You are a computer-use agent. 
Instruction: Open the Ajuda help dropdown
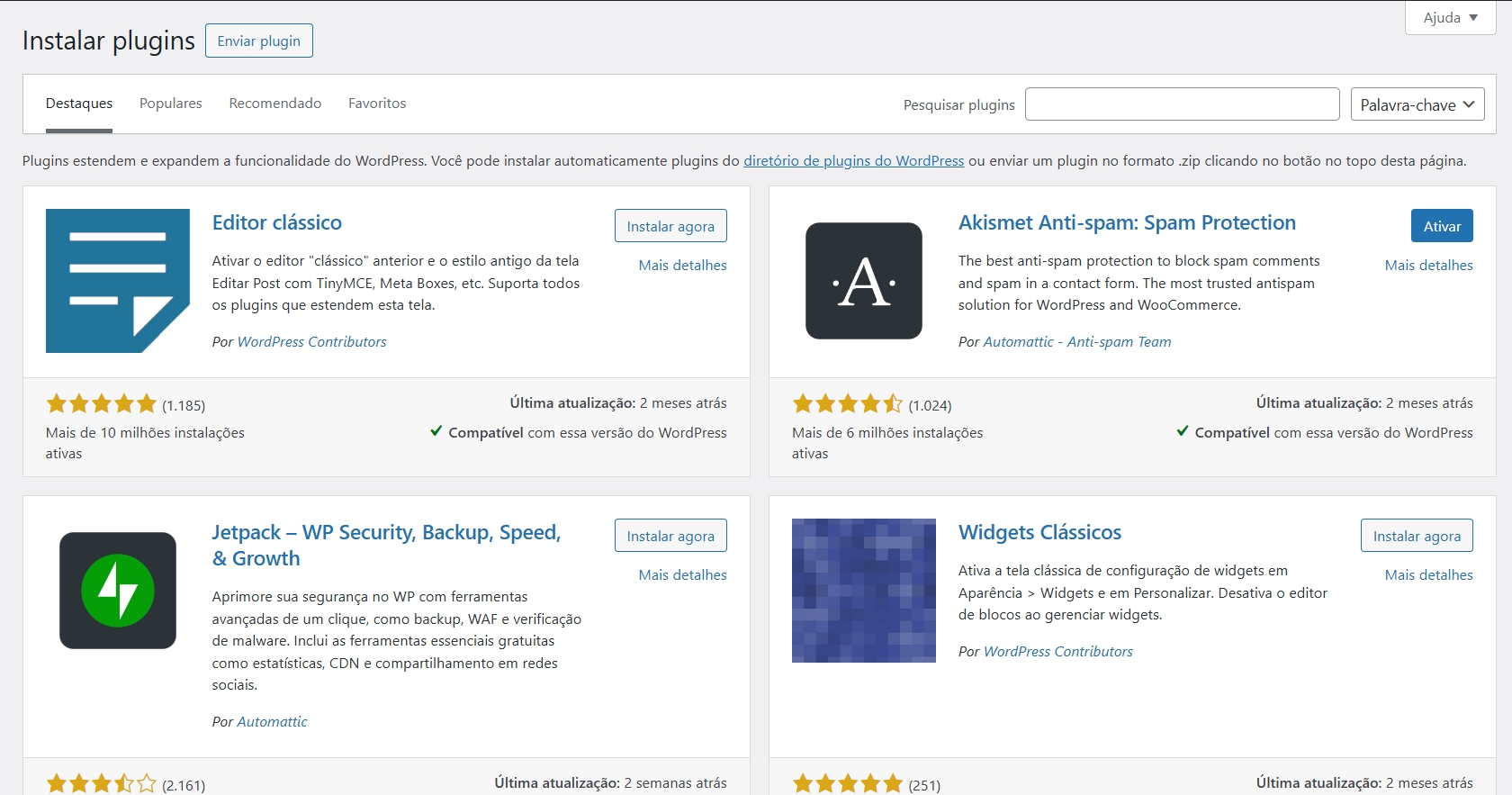(1450, 18)
